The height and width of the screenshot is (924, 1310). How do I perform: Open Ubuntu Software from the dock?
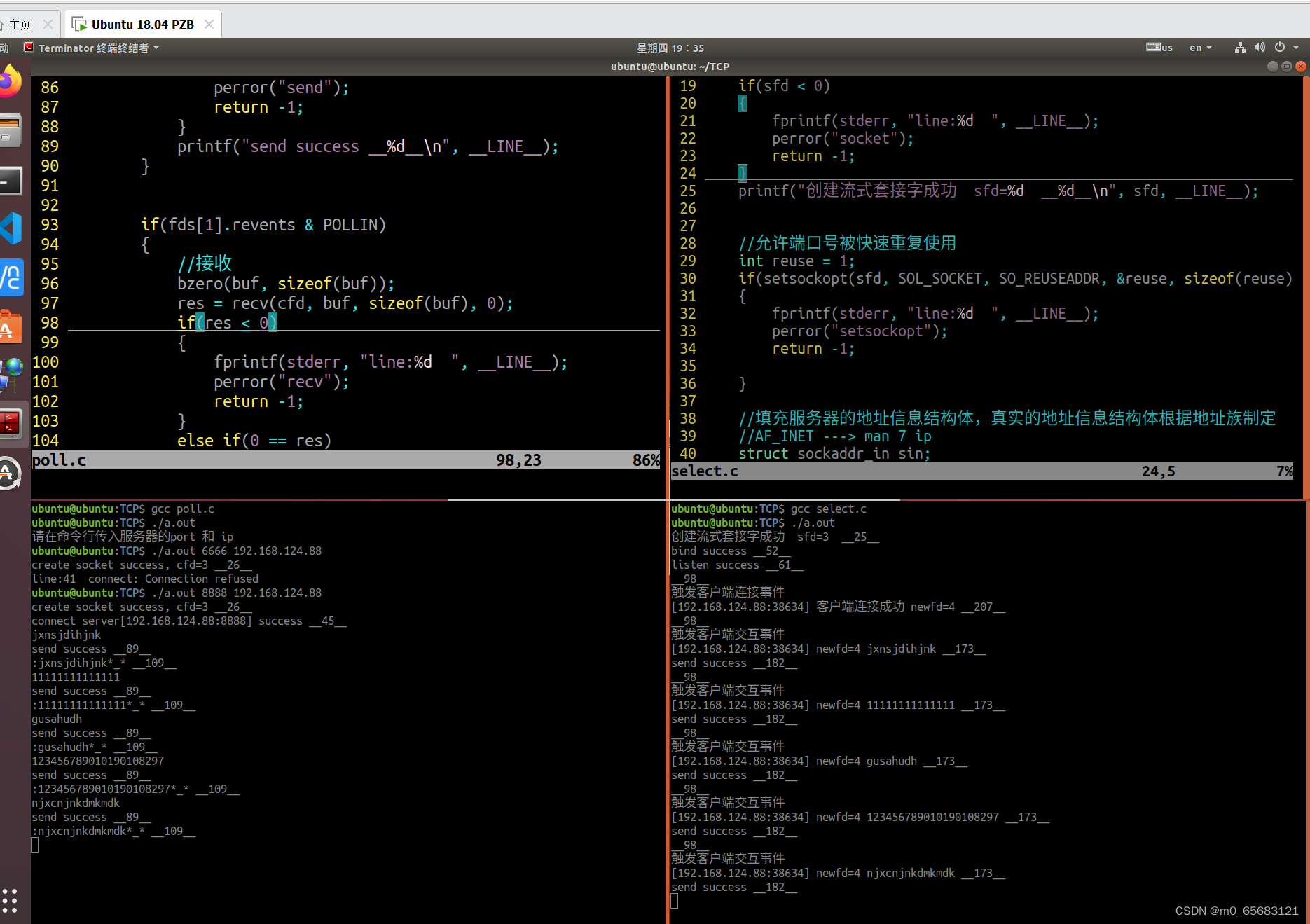[x=10, y=326]
